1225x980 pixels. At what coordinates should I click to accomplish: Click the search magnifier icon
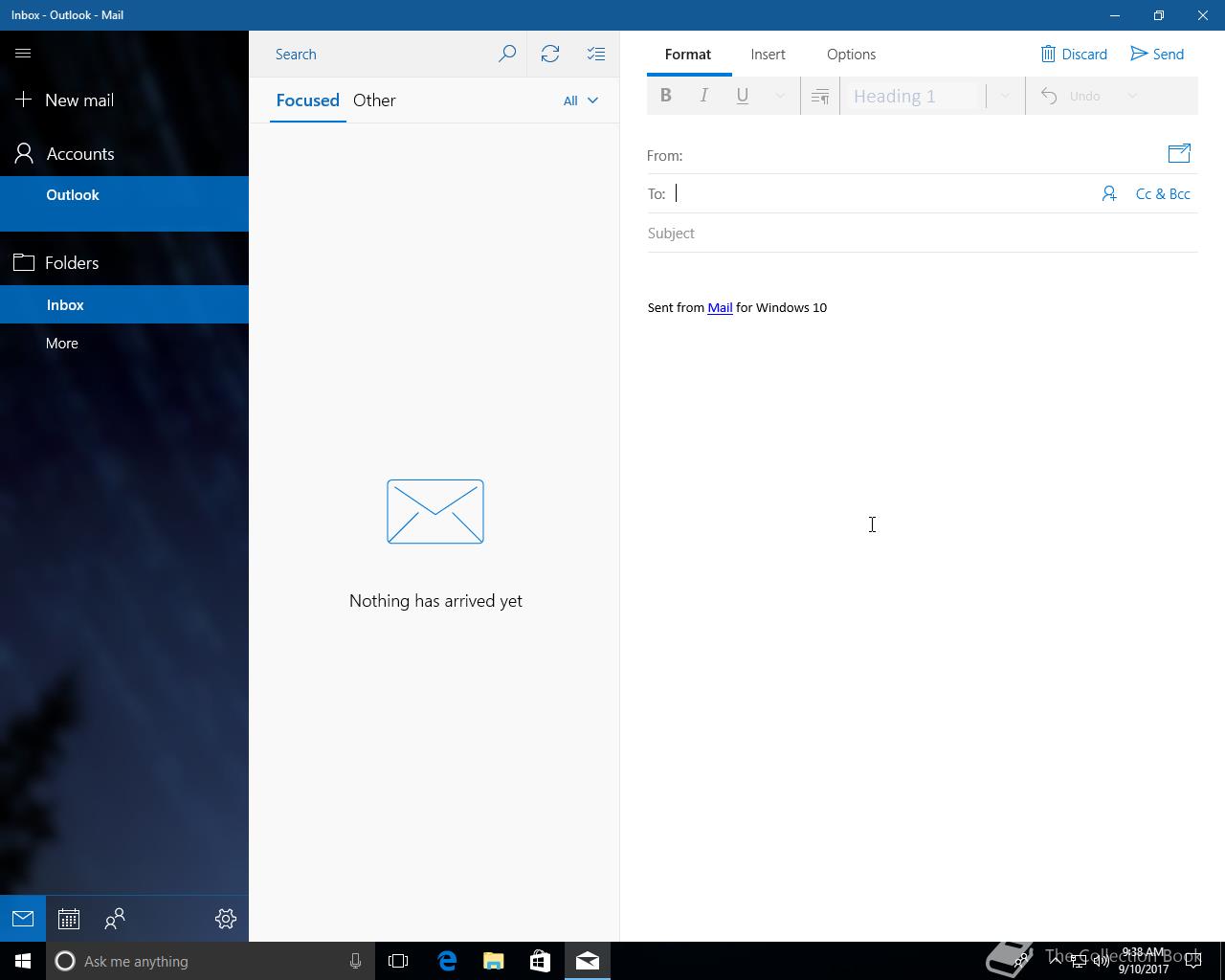click(507, 54)
